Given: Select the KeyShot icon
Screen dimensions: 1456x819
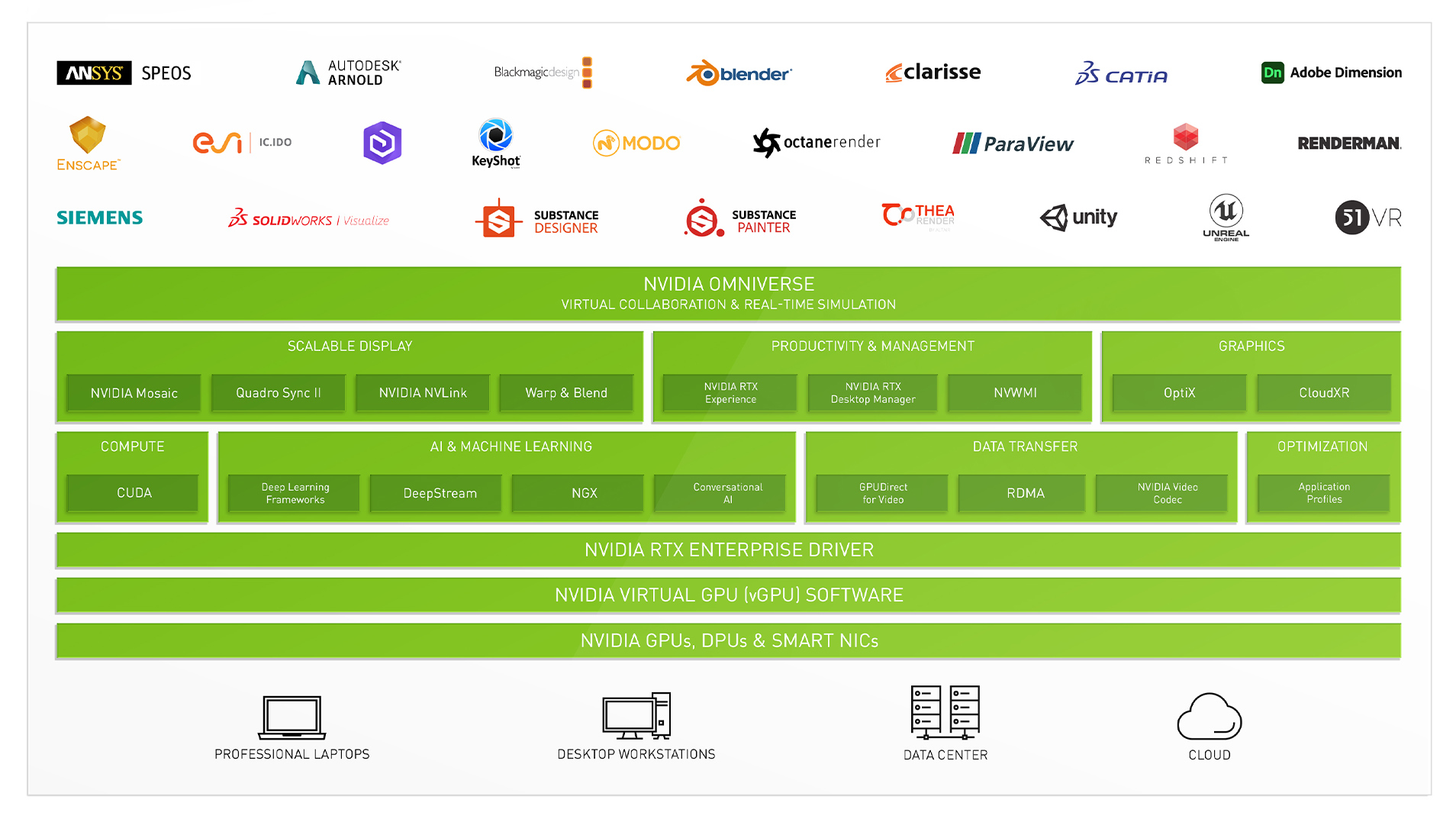Looking at the screenshot, I should coord(495,137).
